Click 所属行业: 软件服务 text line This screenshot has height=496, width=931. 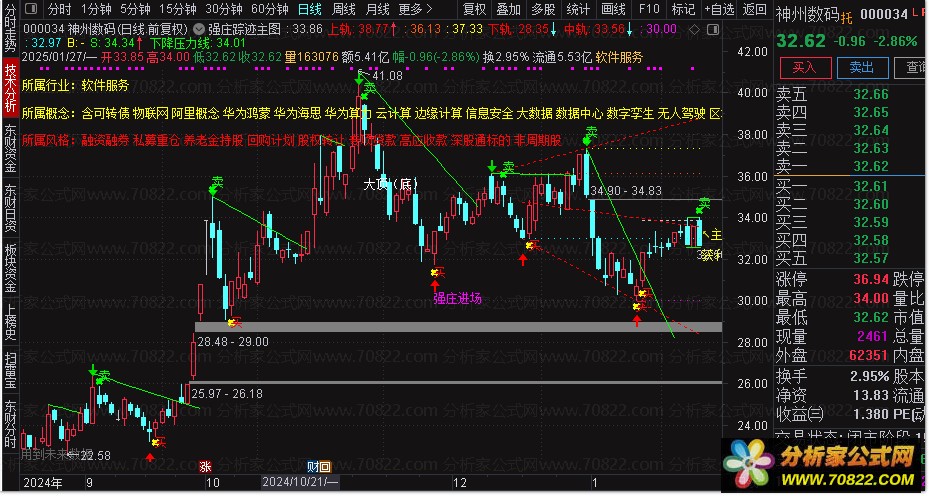tap(75, 86)
